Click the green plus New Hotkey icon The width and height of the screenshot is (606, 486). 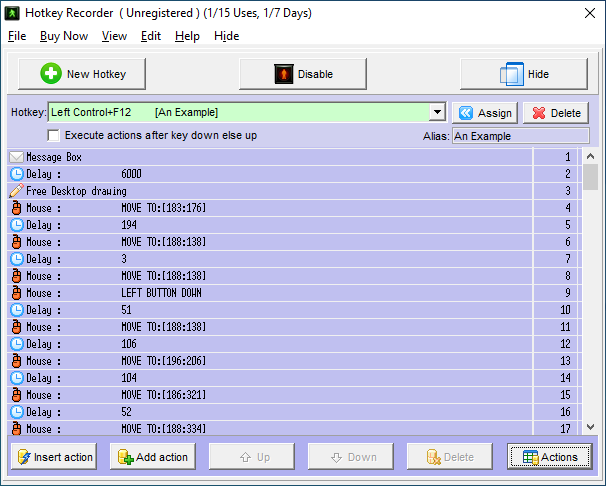[52, 74]
